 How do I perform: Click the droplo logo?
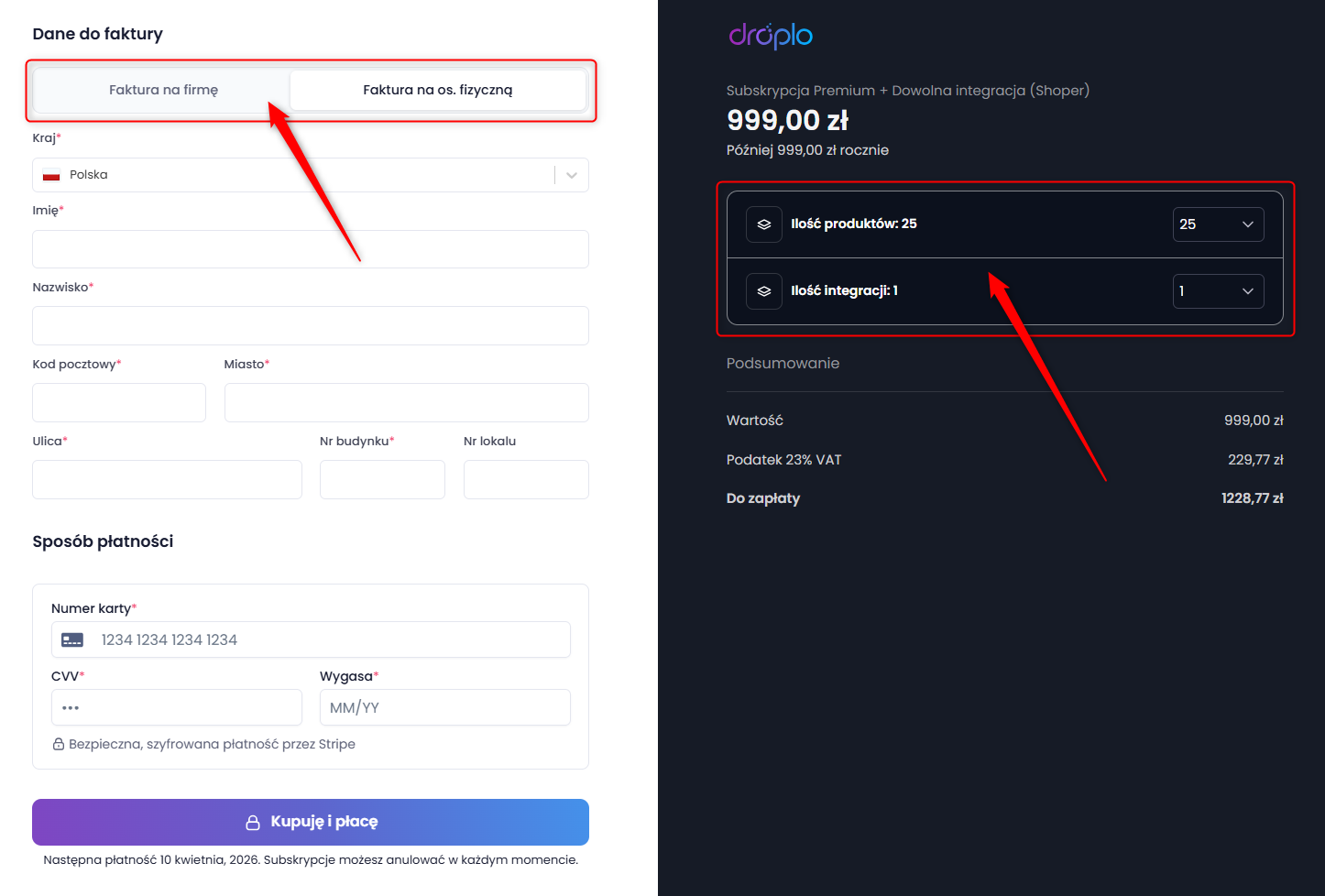[771, 35]
